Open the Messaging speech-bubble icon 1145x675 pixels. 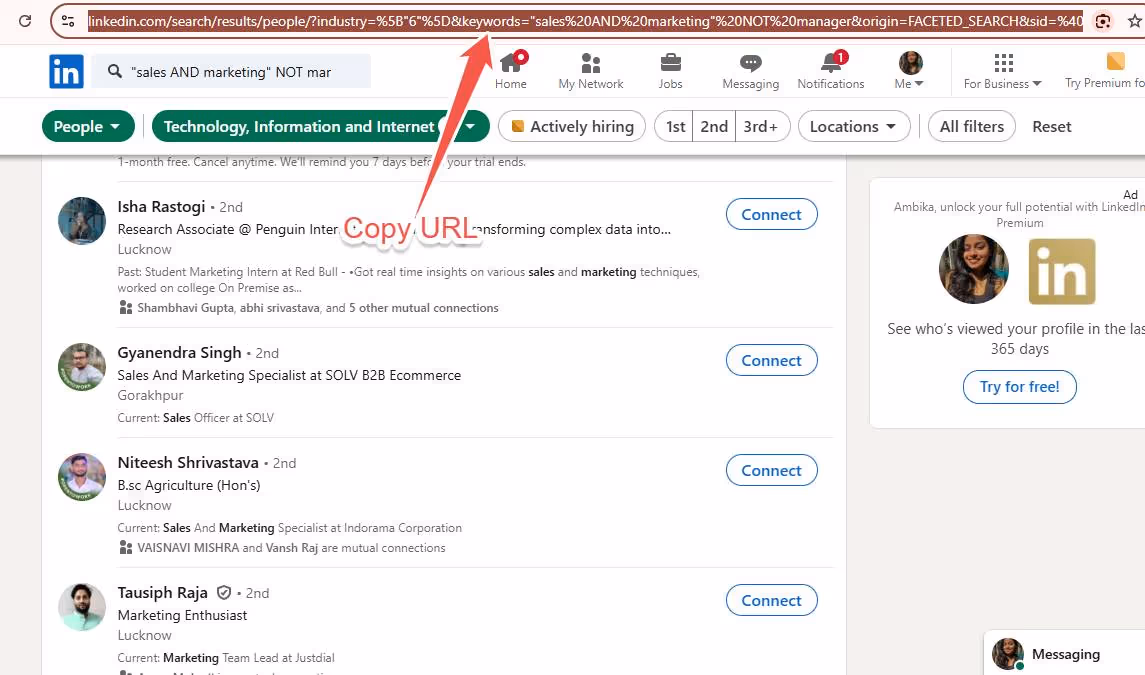click(x=750, y=64)
